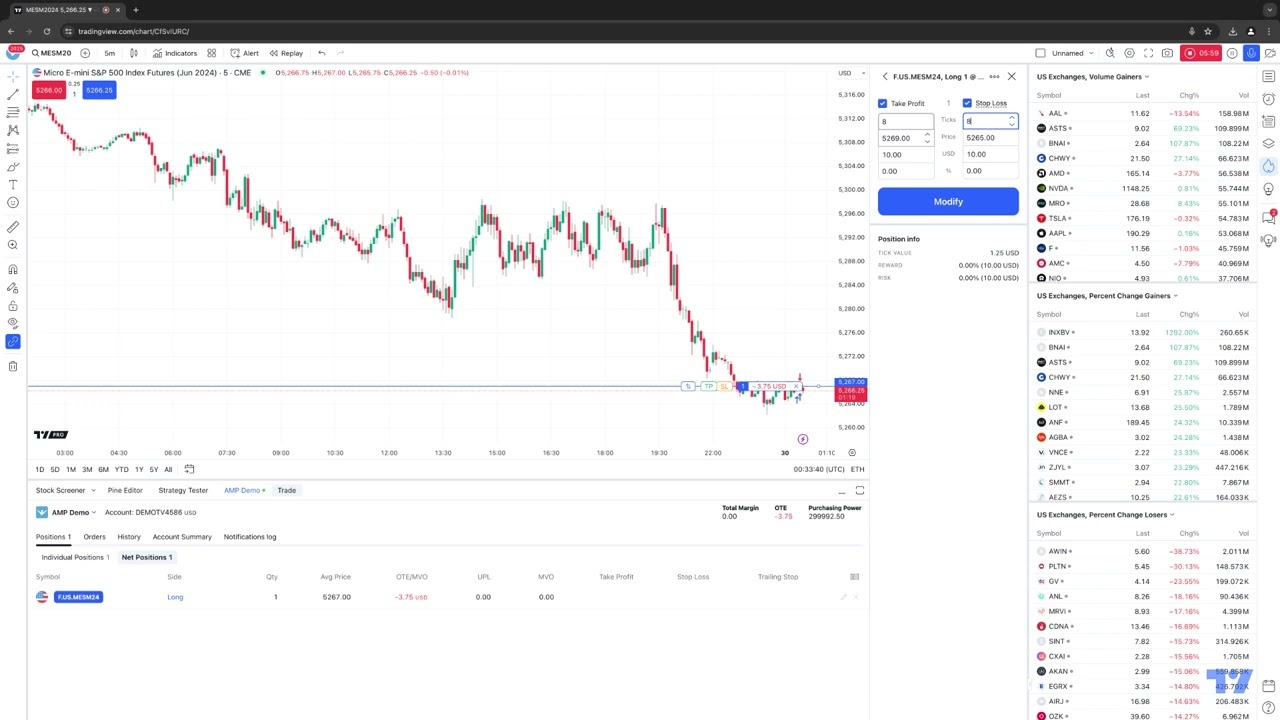Go back in the order panel
This screenshot has height=720, width=1280.
[884, 76]
